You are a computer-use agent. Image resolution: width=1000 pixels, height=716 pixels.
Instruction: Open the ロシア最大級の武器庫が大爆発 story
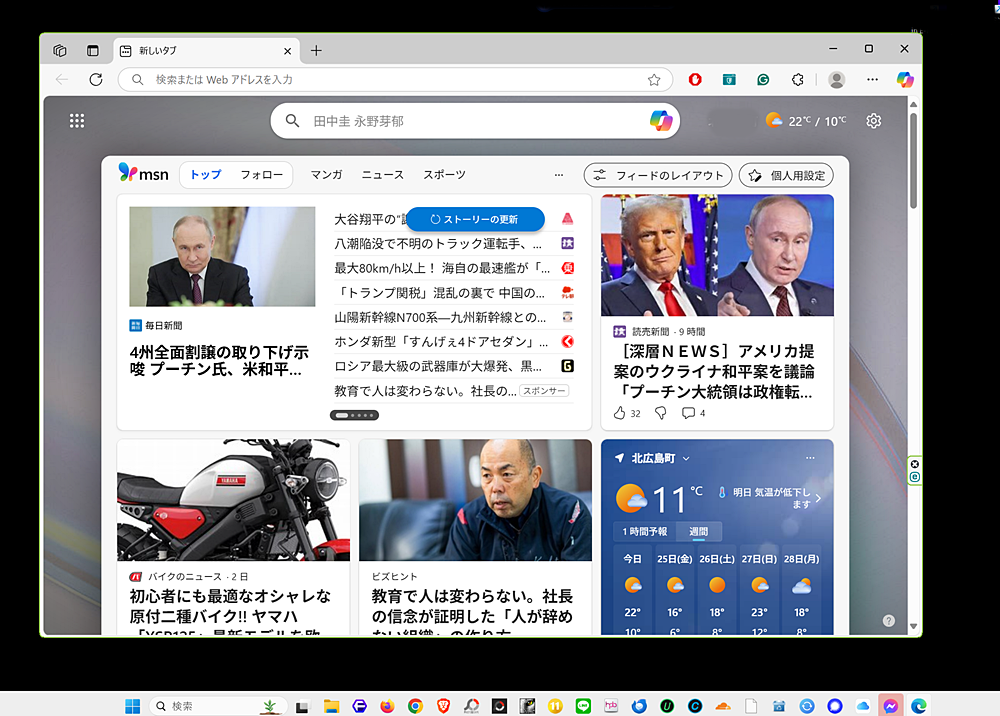tap(438, 366)
